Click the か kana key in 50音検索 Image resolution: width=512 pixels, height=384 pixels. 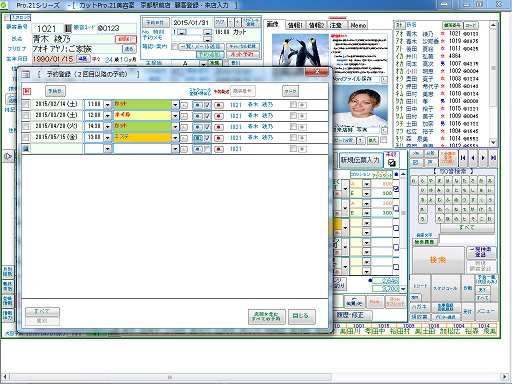(482, 181)
